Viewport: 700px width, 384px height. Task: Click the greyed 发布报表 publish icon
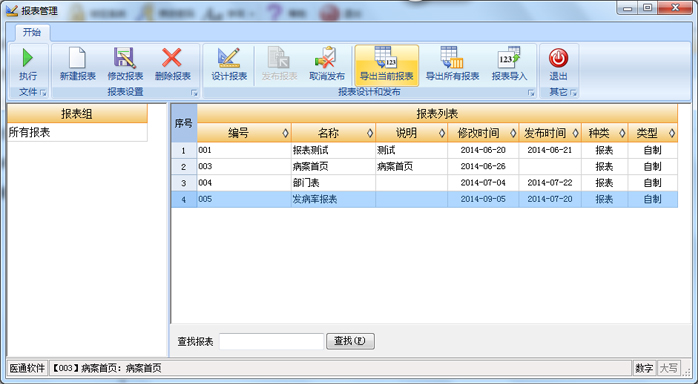(279, 58)
